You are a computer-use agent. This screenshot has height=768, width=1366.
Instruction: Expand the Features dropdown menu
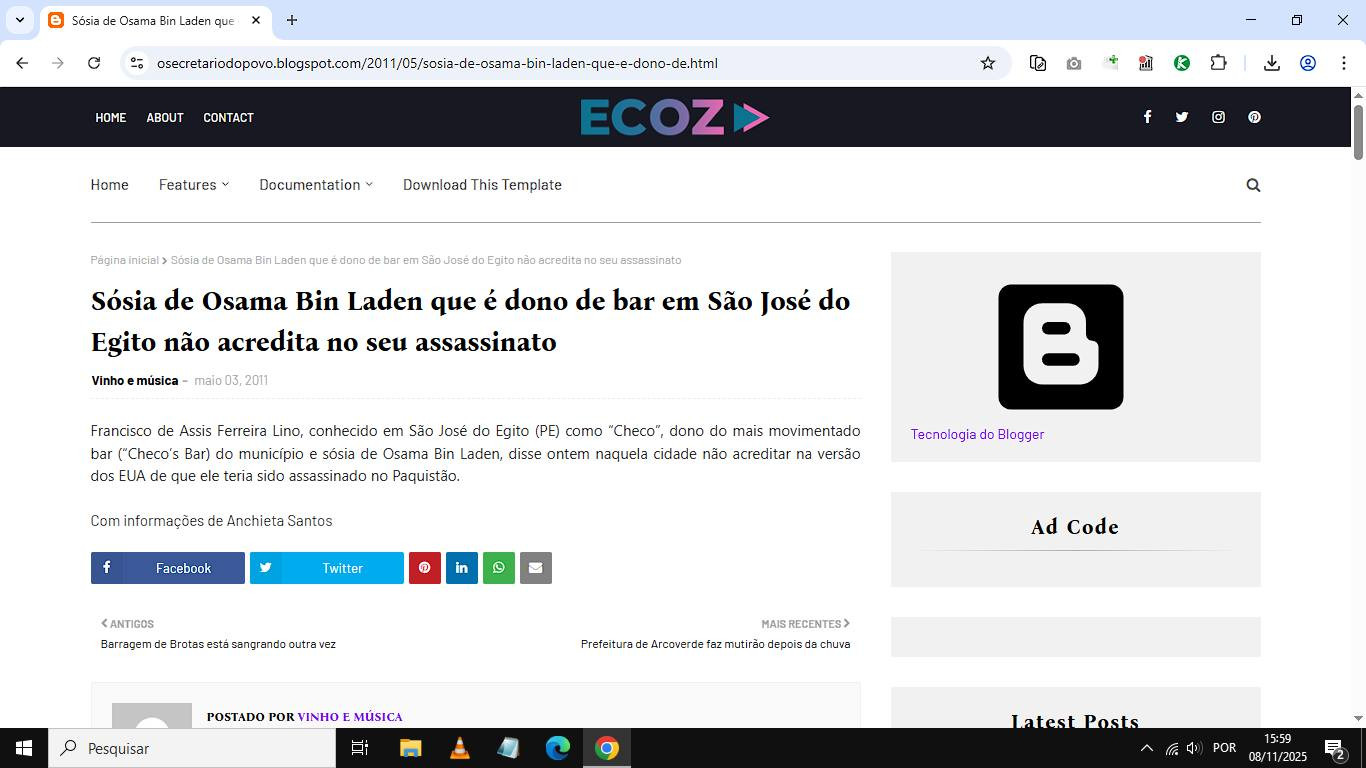coord(194,185)
